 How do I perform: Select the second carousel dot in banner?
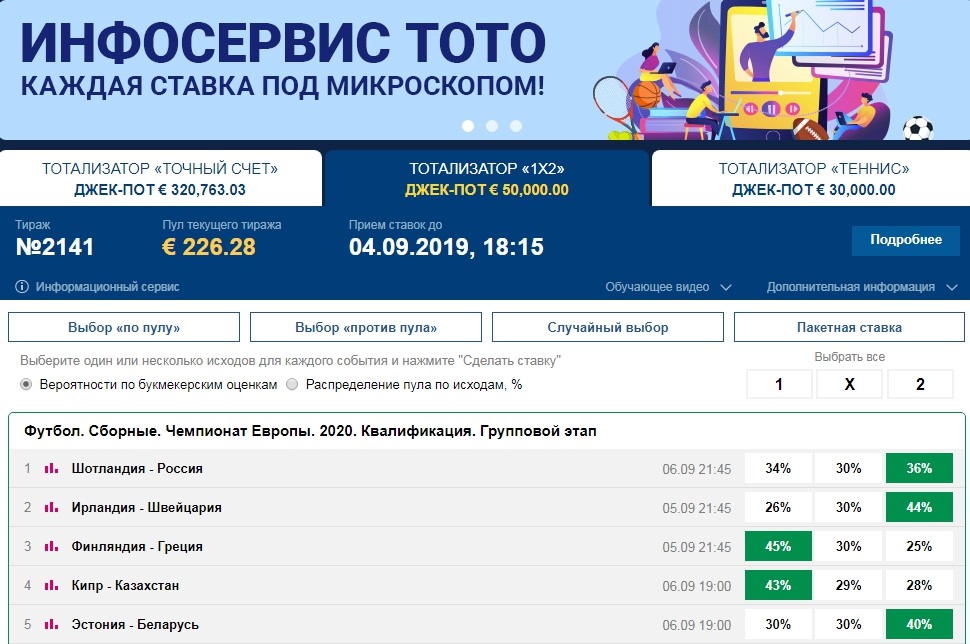(x=491, y=126)
